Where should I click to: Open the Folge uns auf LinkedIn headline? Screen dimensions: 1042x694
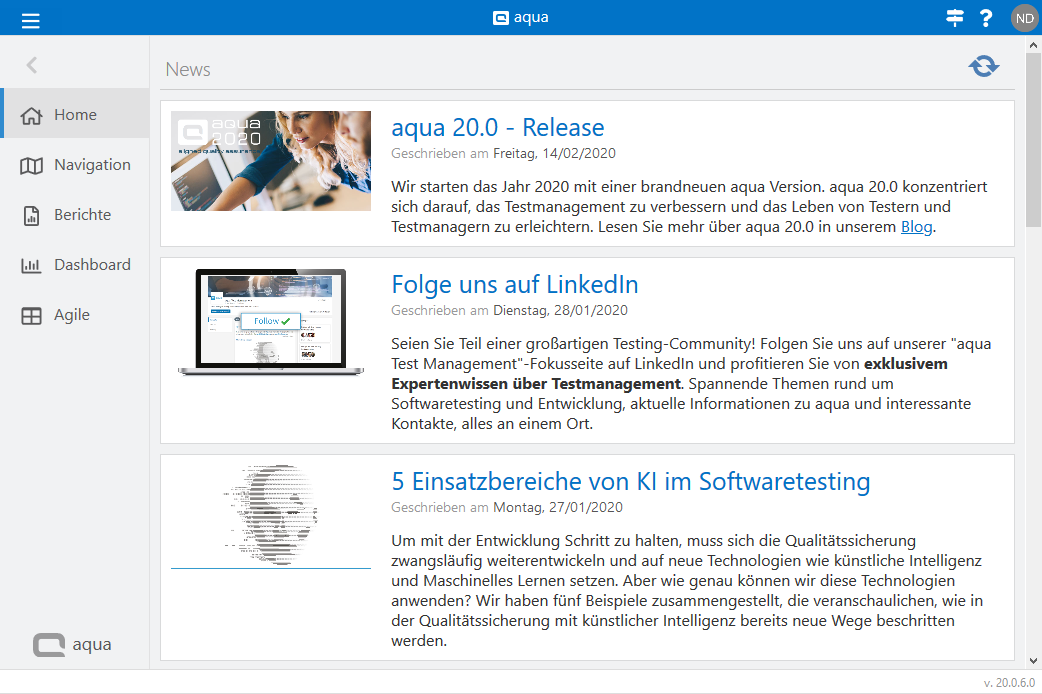pos(514,284)
